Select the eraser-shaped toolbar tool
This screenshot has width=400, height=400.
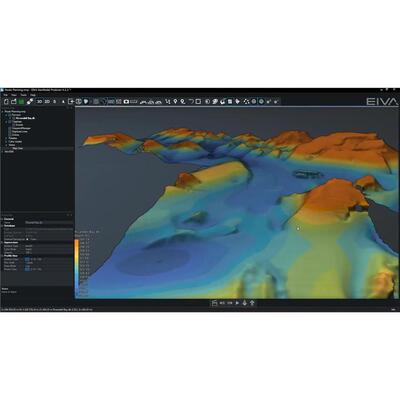point(30,101)
